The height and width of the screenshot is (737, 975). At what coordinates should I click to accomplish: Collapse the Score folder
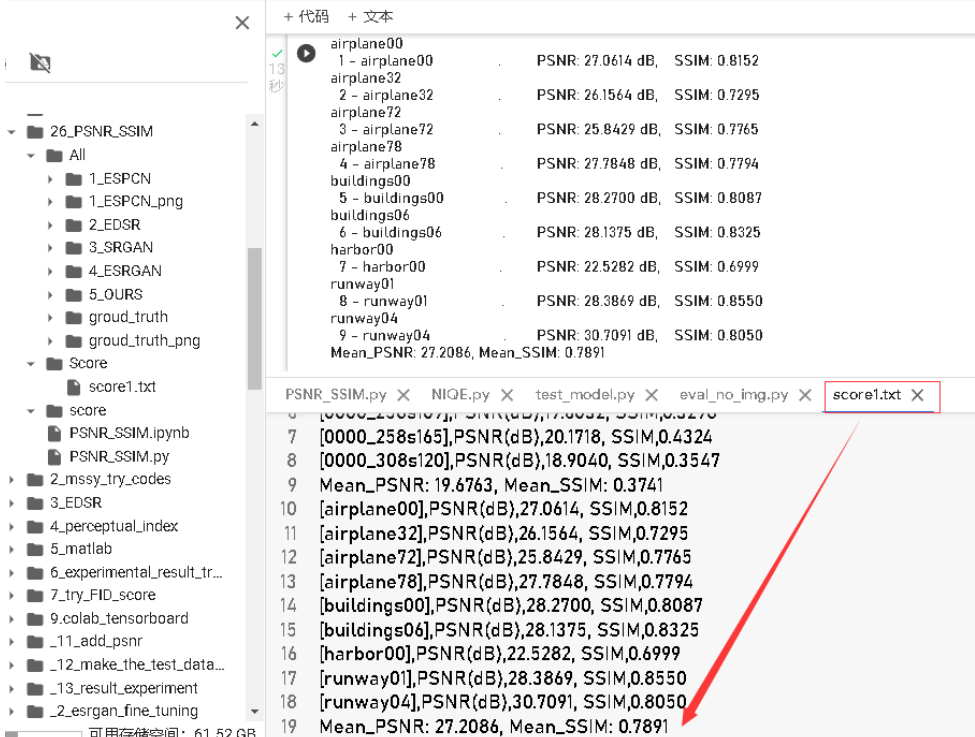[30, 364]
